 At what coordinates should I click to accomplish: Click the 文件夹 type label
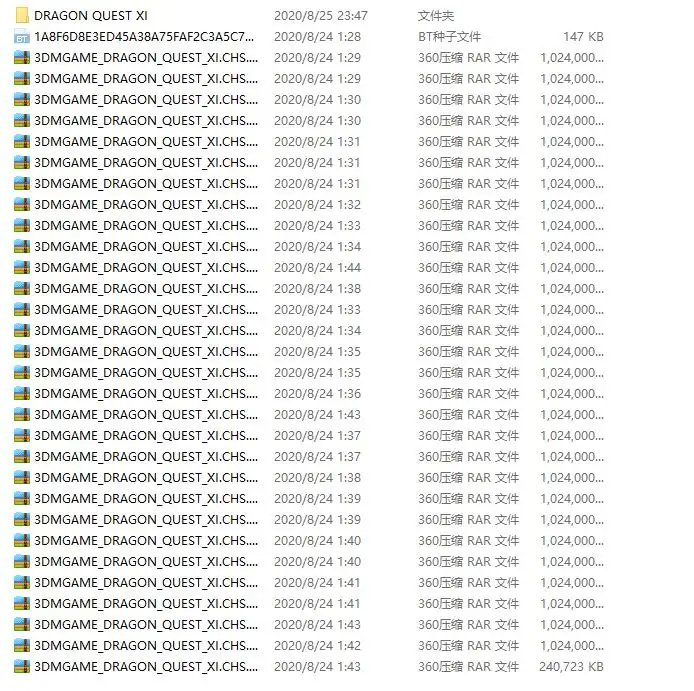[436, 15]
